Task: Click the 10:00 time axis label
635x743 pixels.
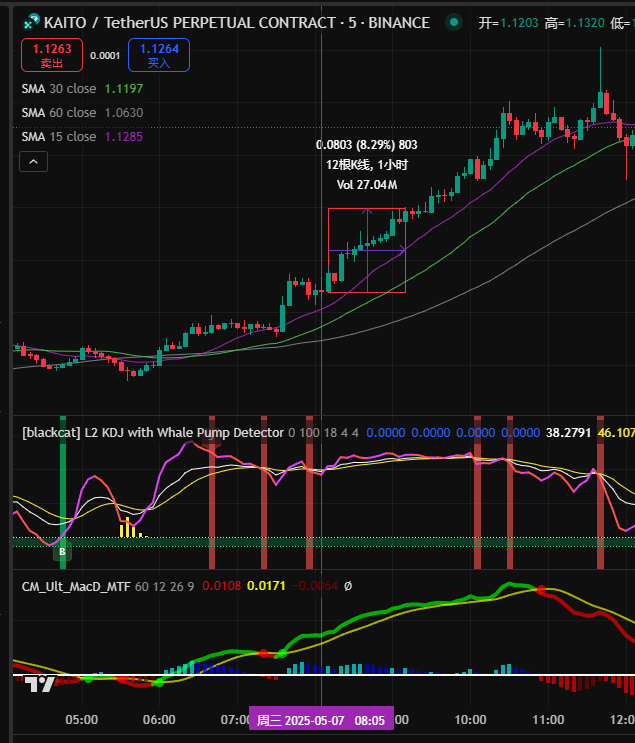Action: [x=470, y=720]
